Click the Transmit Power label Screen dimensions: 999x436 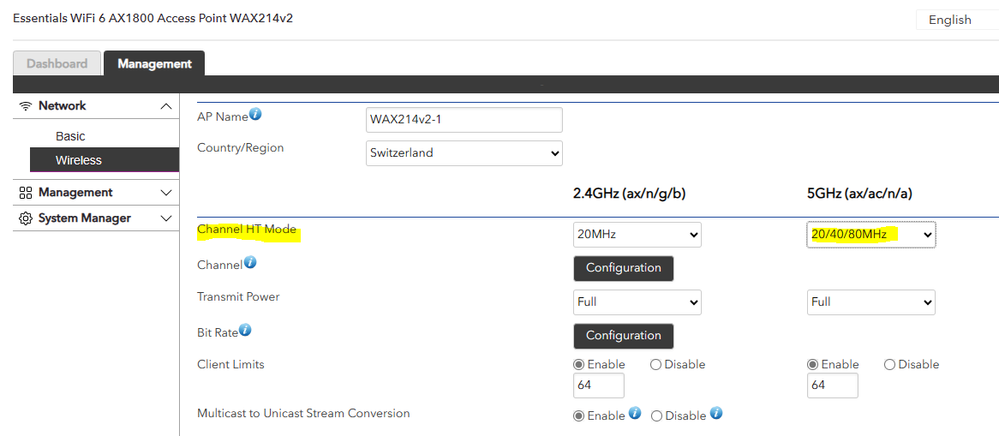click(238, 297)
